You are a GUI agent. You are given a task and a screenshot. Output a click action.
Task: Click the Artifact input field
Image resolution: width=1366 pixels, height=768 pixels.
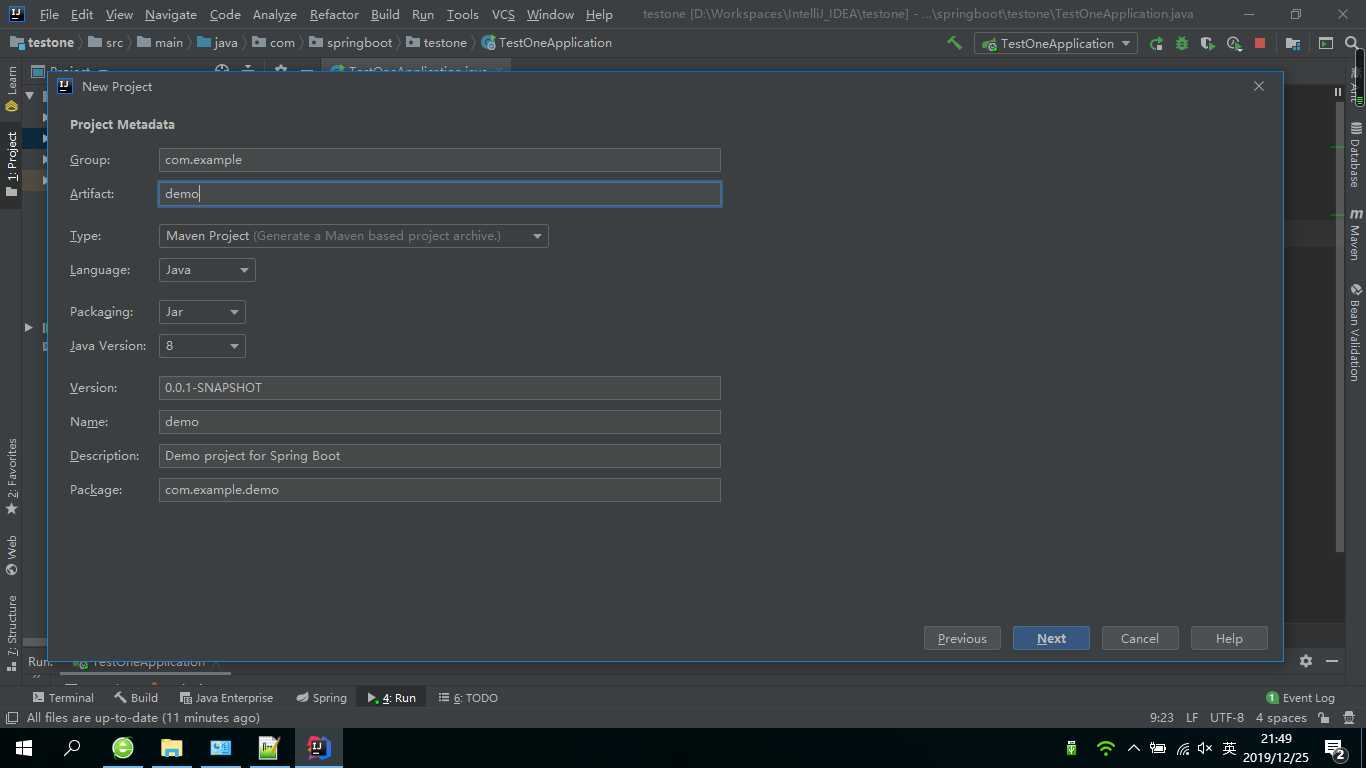439,194
